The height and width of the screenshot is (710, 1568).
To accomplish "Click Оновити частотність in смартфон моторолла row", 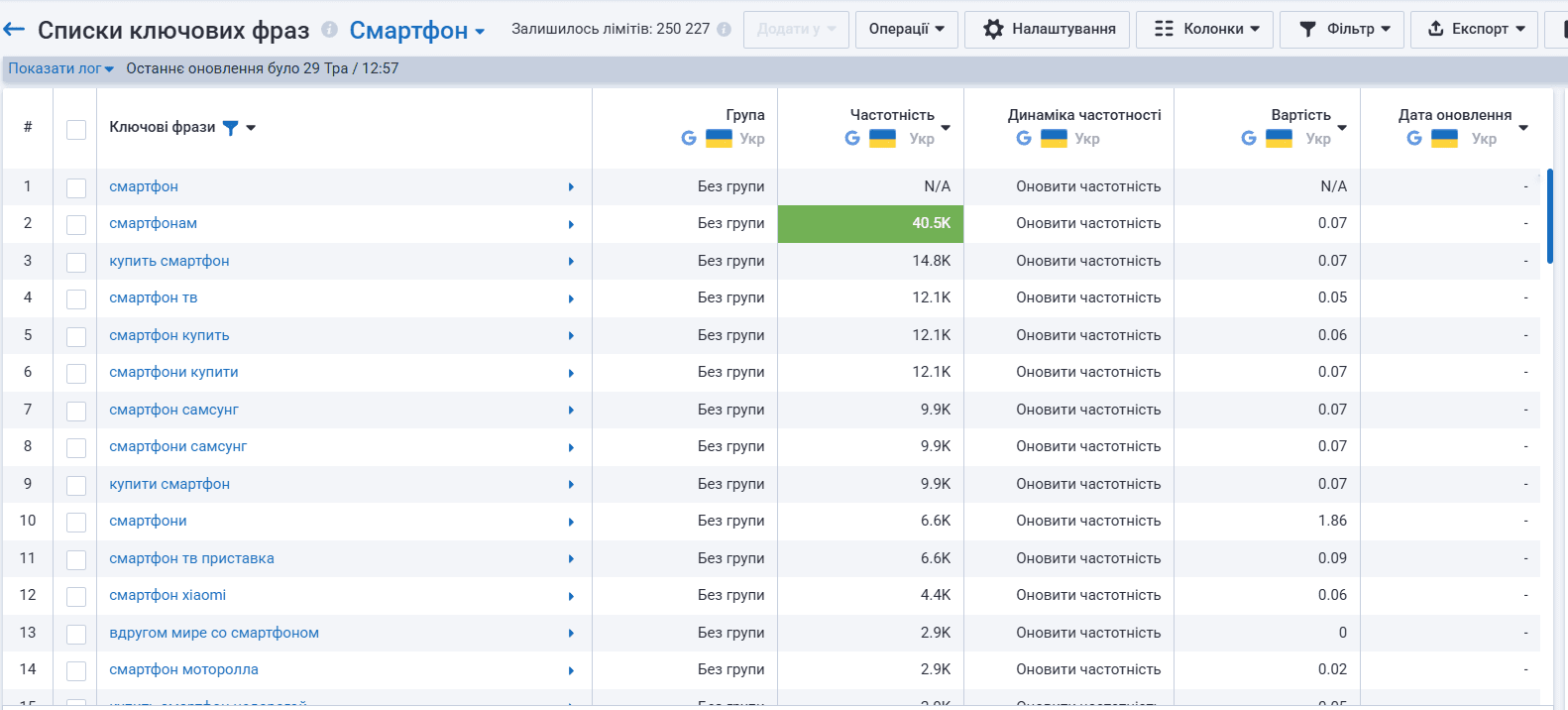I will (1088, 669).
